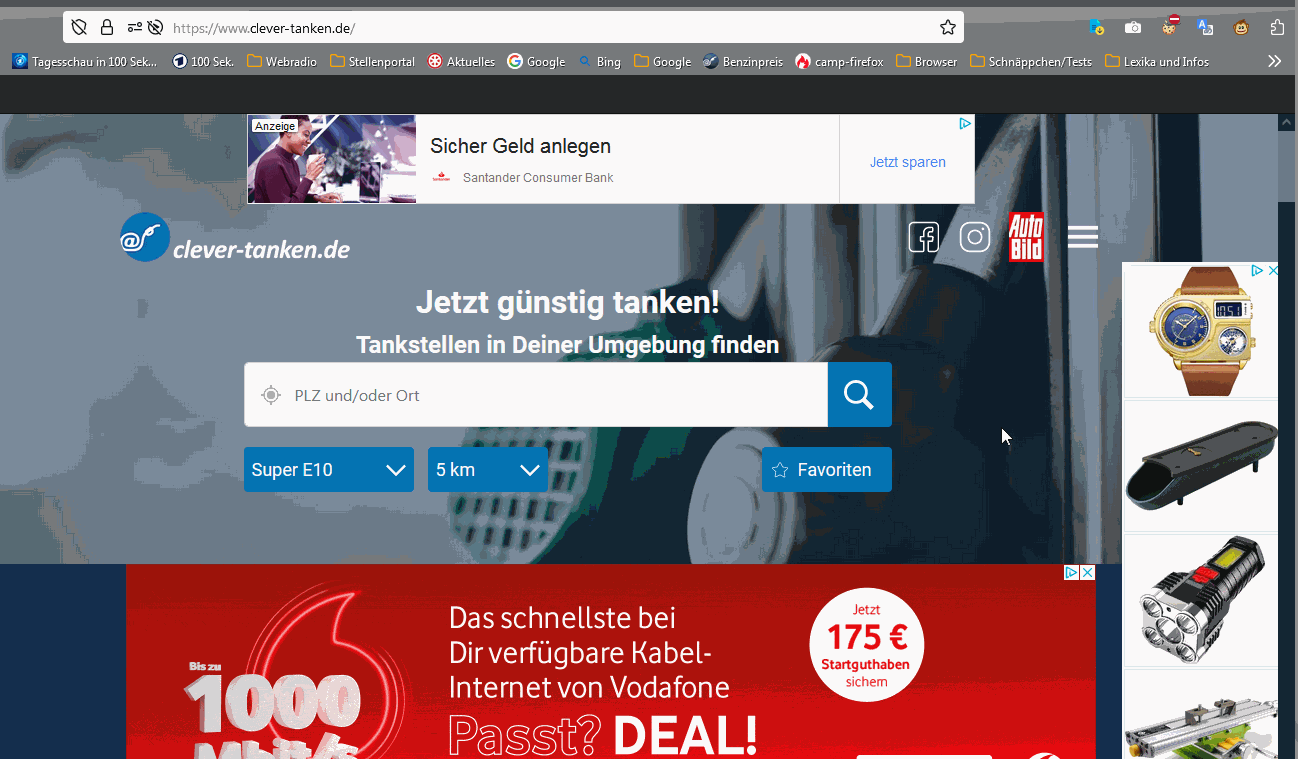Click the clever-tanken.de logo
The width and height of the screenshot is (1298, 759).
click(x=235, y=238)
